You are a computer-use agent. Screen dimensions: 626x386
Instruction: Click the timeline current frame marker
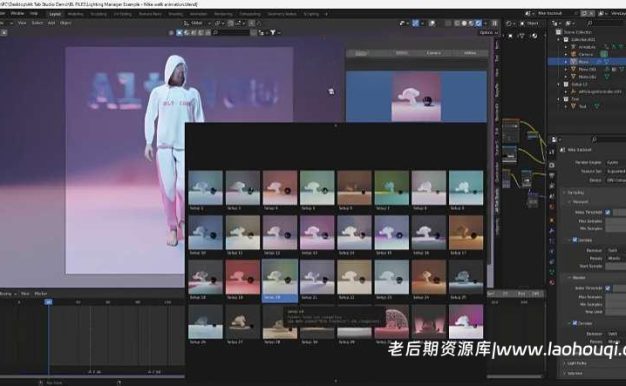pos(48,302)
